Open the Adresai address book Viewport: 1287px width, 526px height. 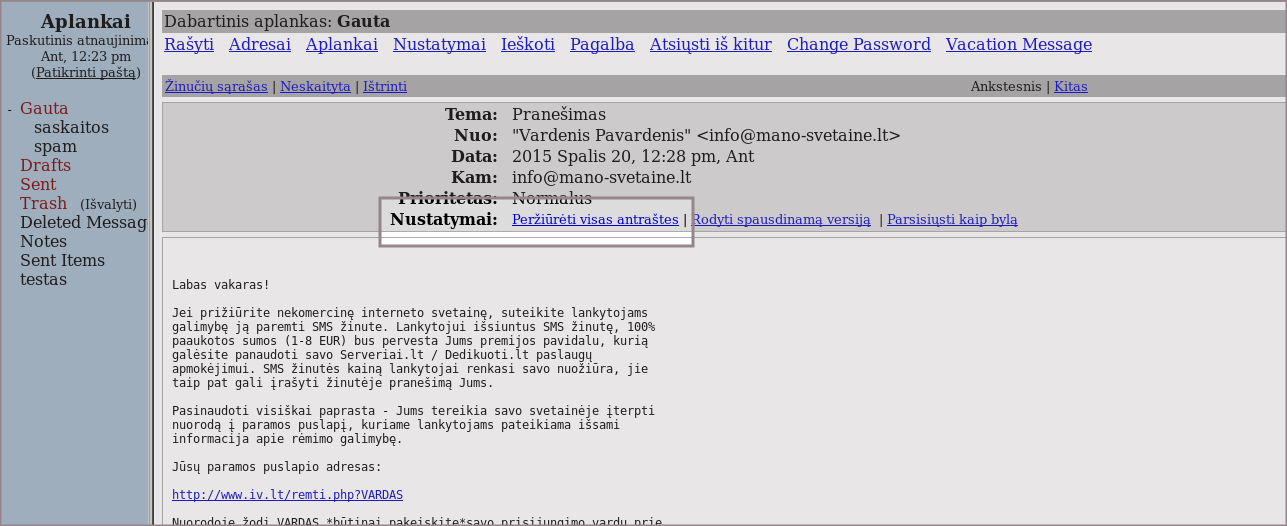[x=259, y=45]
